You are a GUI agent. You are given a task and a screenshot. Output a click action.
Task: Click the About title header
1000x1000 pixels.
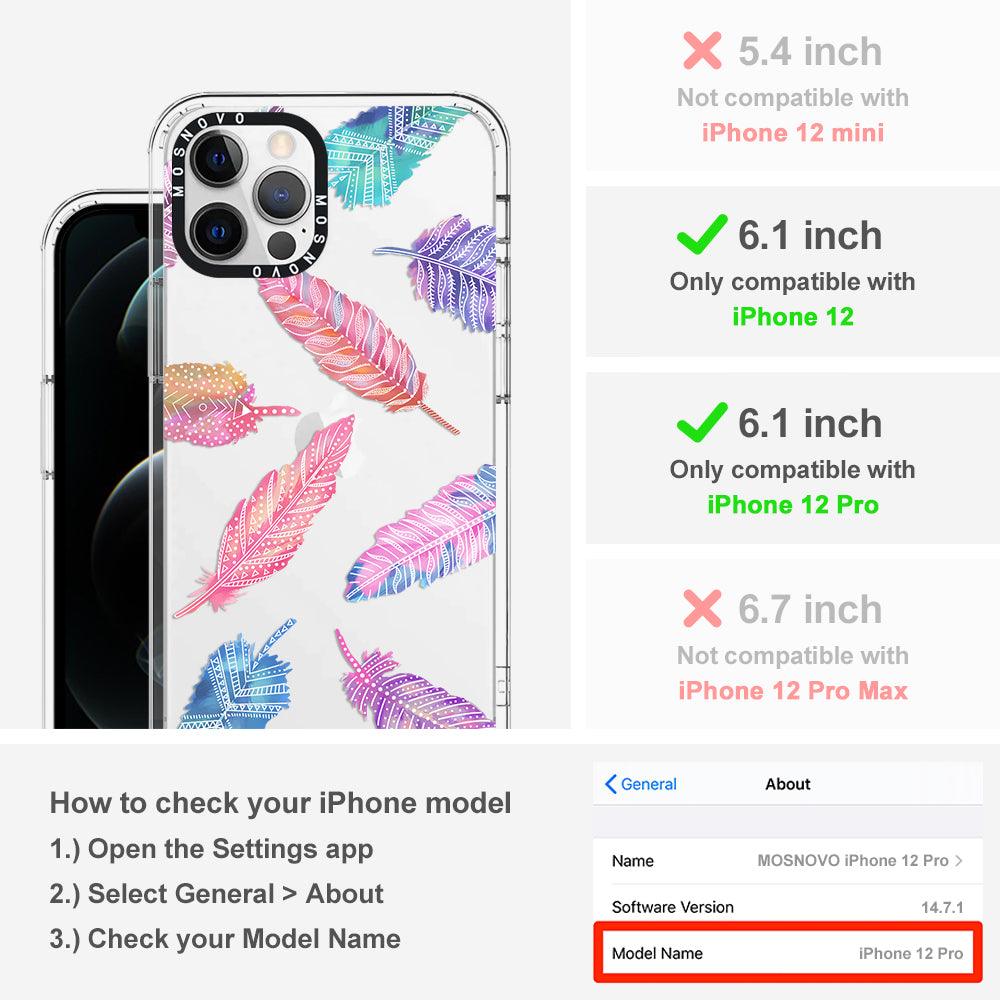788,784
